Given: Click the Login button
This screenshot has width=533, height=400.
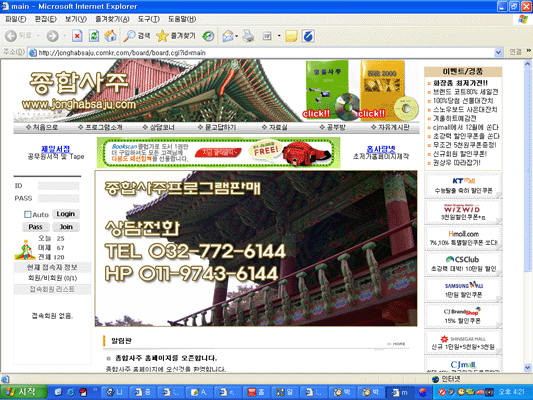Looking at the screenshot, I should click(66, 214).
